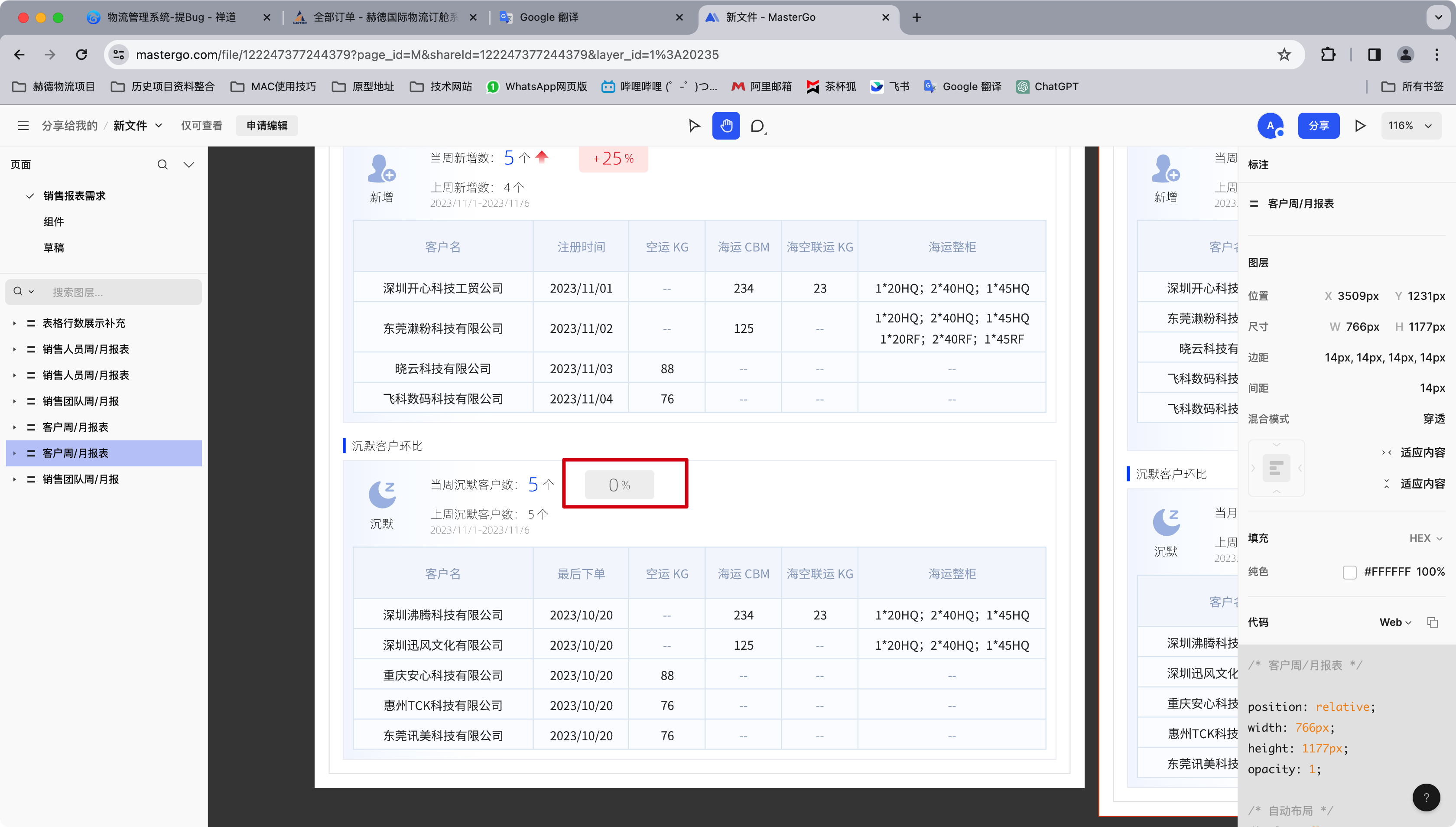Open the hamburger main menu
The height and width of the screenshot is (827, 1456).
click(x=23, y=126)
